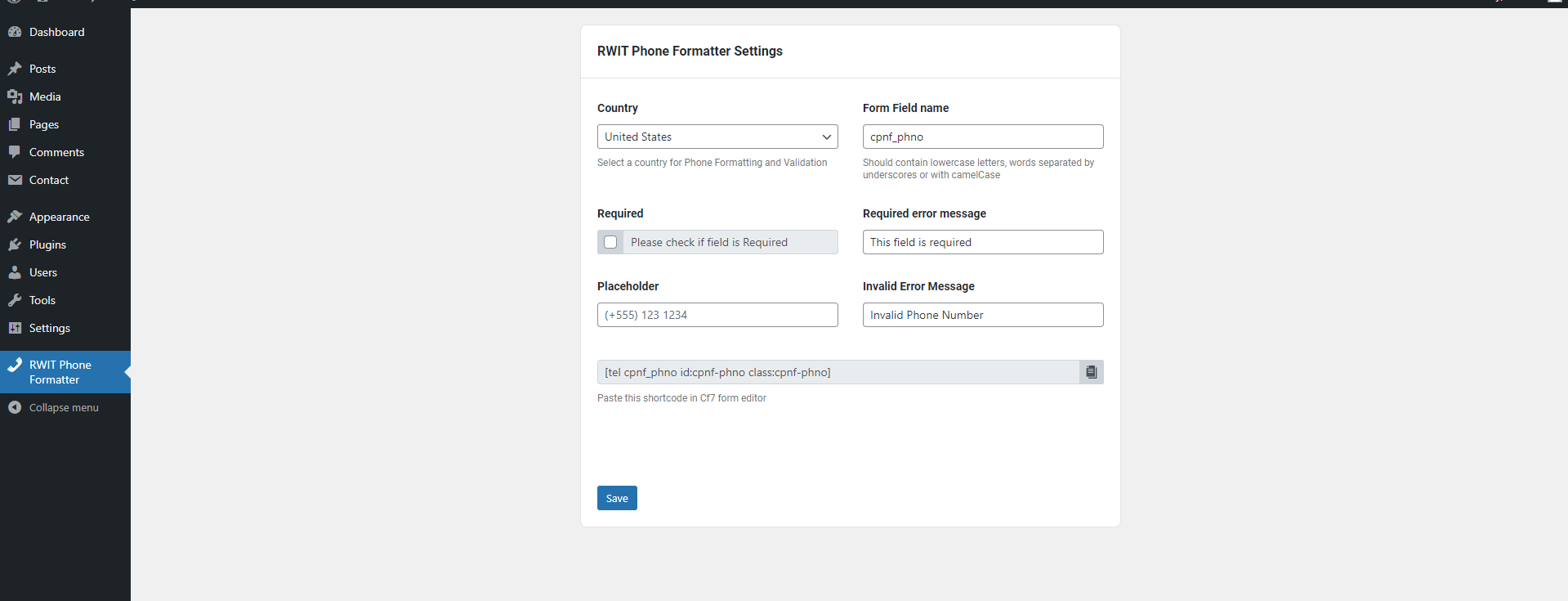Open the Country dropdown

point(717,137)
